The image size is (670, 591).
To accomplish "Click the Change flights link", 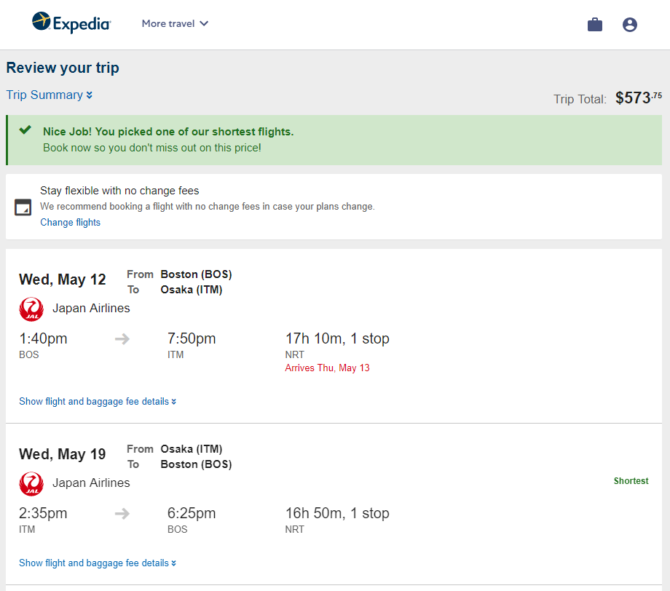I will pos(70,222).
